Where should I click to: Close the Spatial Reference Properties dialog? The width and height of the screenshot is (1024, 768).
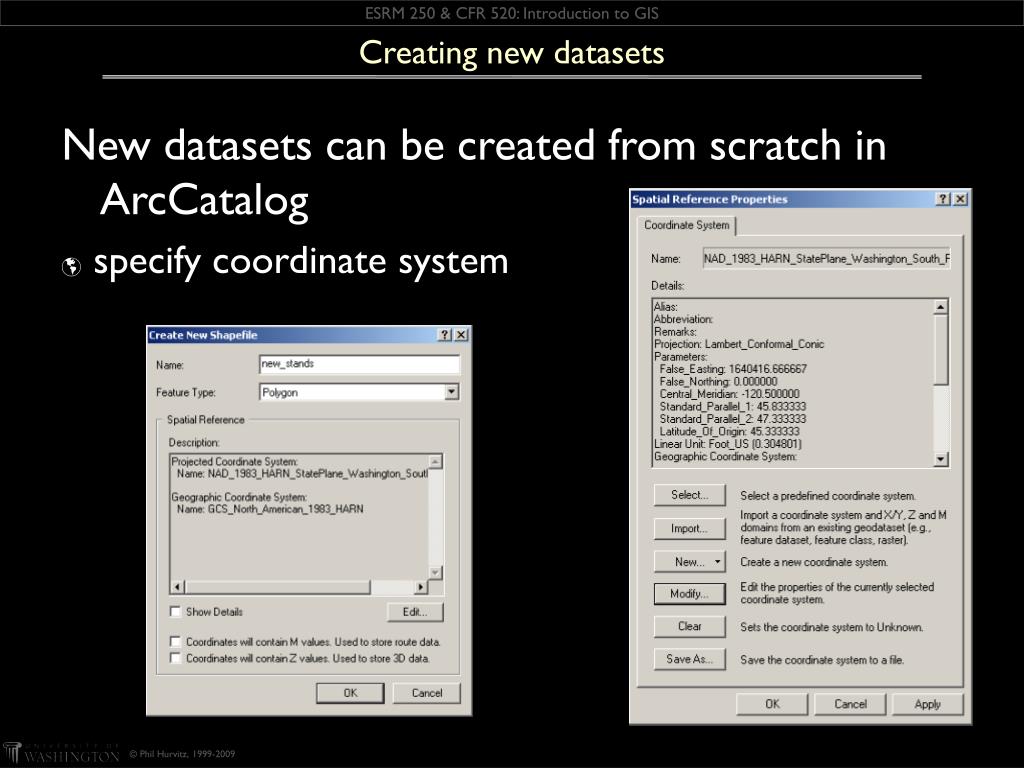click(x=960, y=199)
